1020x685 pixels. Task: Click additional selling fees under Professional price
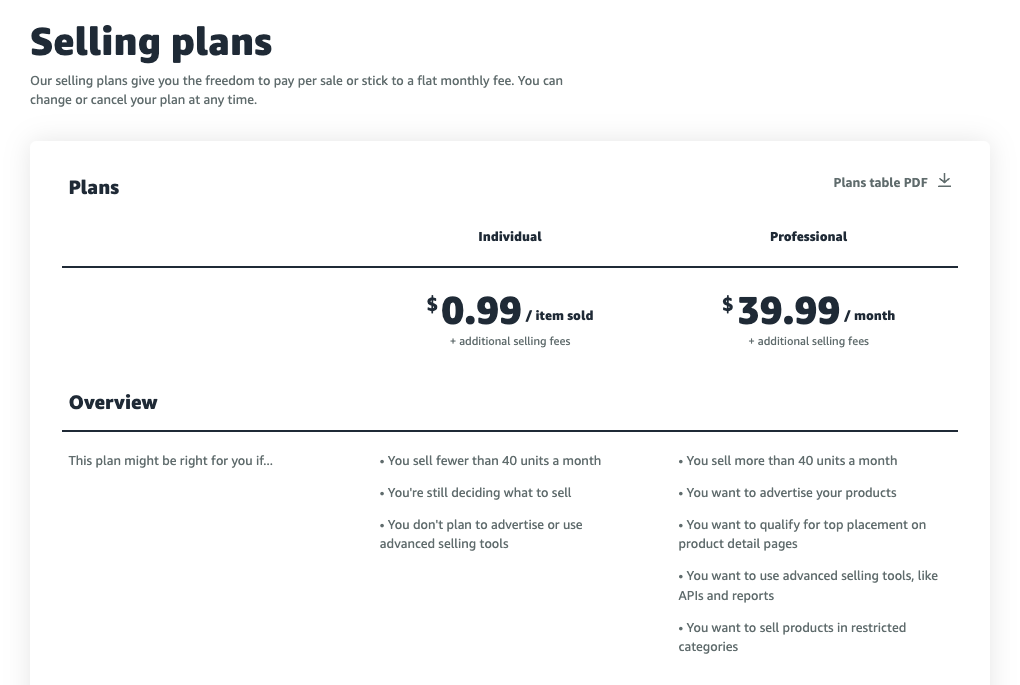pyautogui.click(x=809, y=341)
